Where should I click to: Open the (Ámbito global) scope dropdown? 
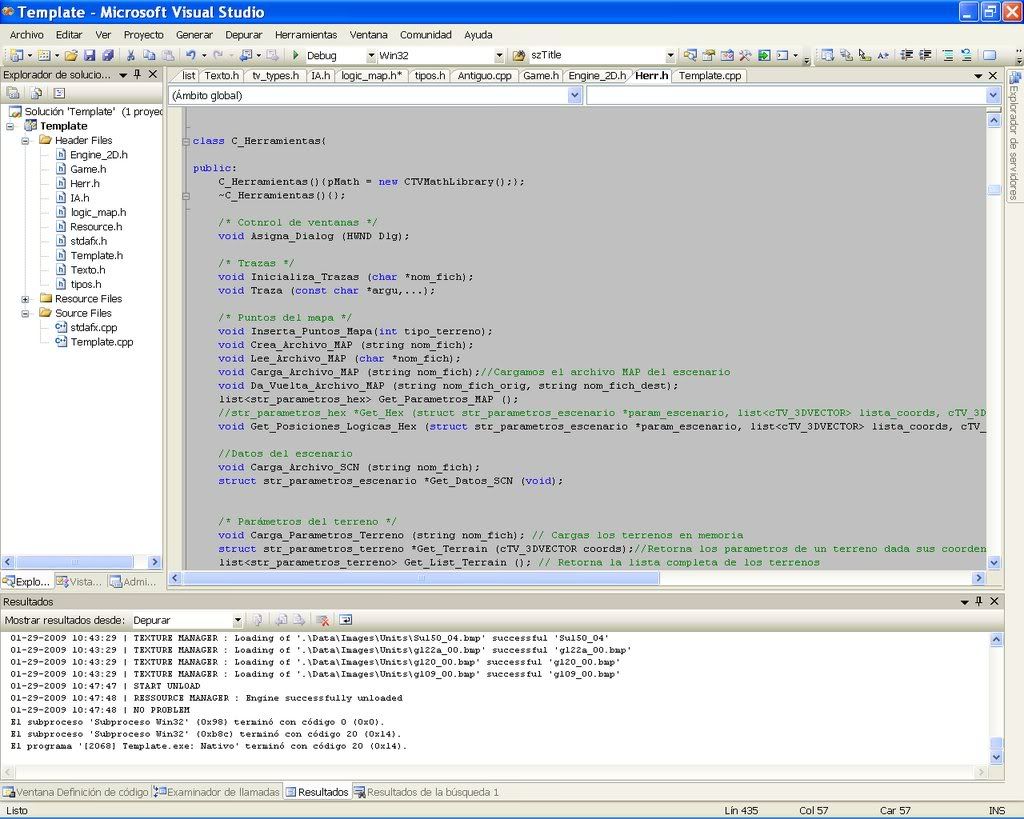coord(574,95)
